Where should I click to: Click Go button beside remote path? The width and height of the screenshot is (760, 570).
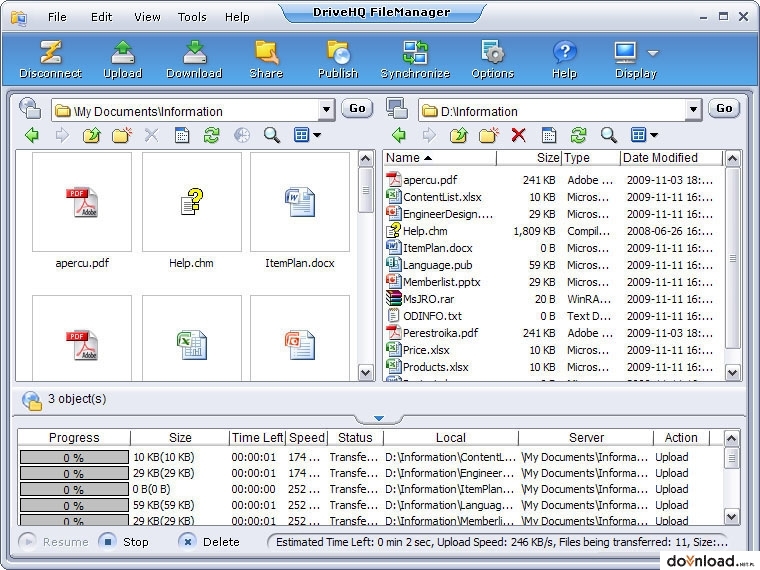(357, 109)
